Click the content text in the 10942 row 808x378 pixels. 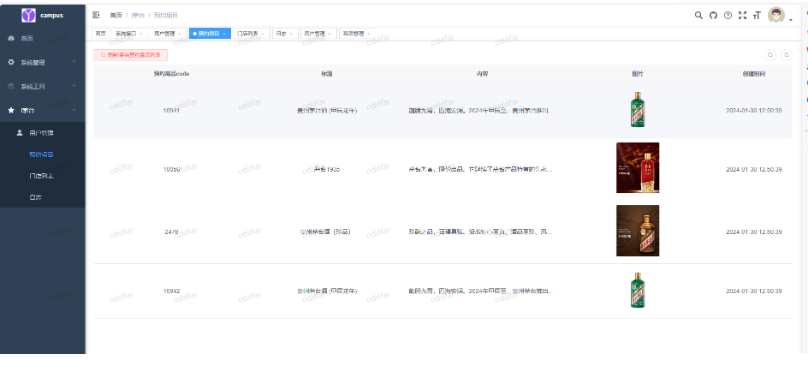(x=480, y=291)
